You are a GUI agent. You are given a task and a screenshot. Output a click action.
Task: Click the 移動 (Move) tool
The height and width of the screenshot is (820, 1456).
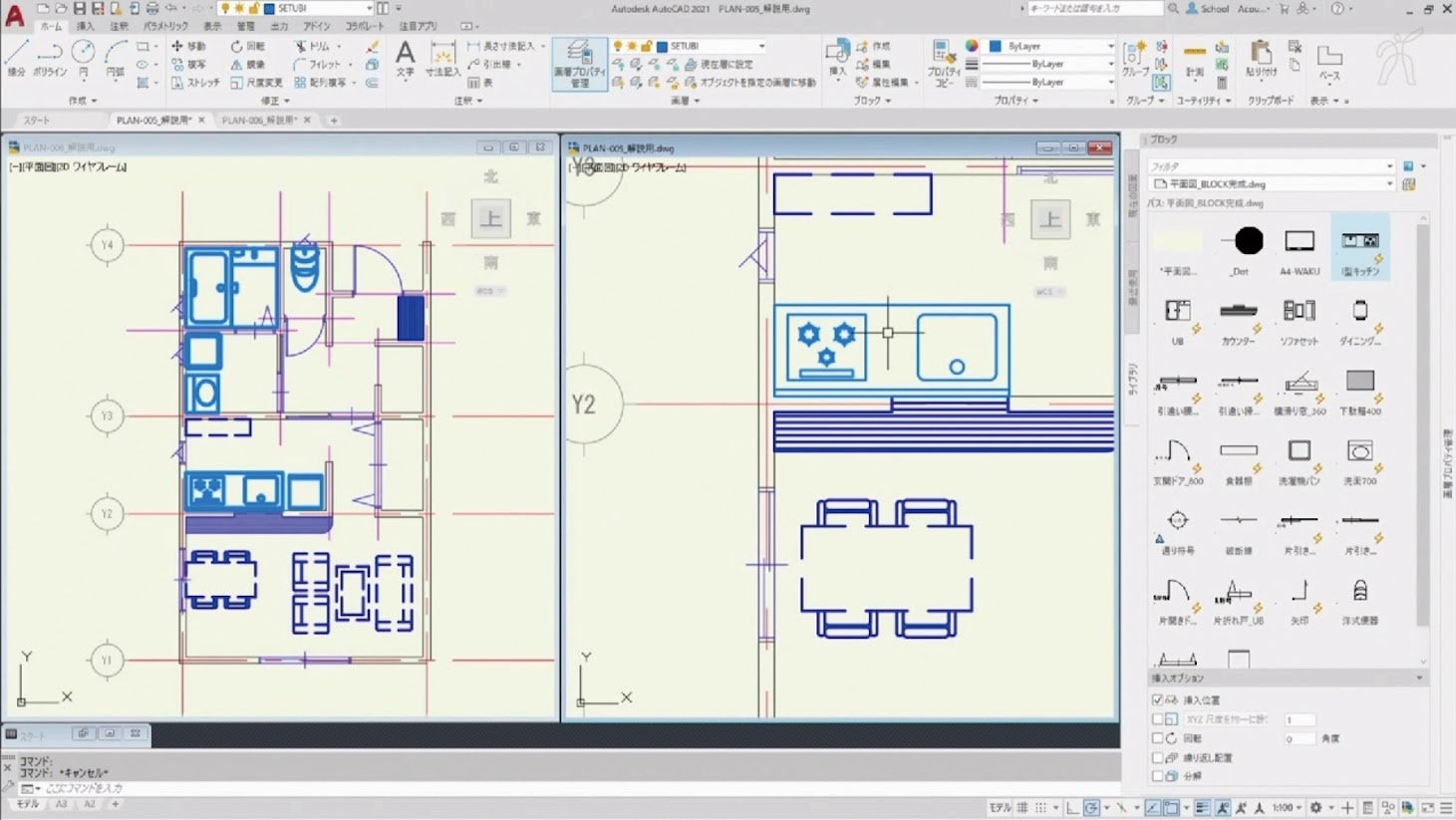pos(187,46)
